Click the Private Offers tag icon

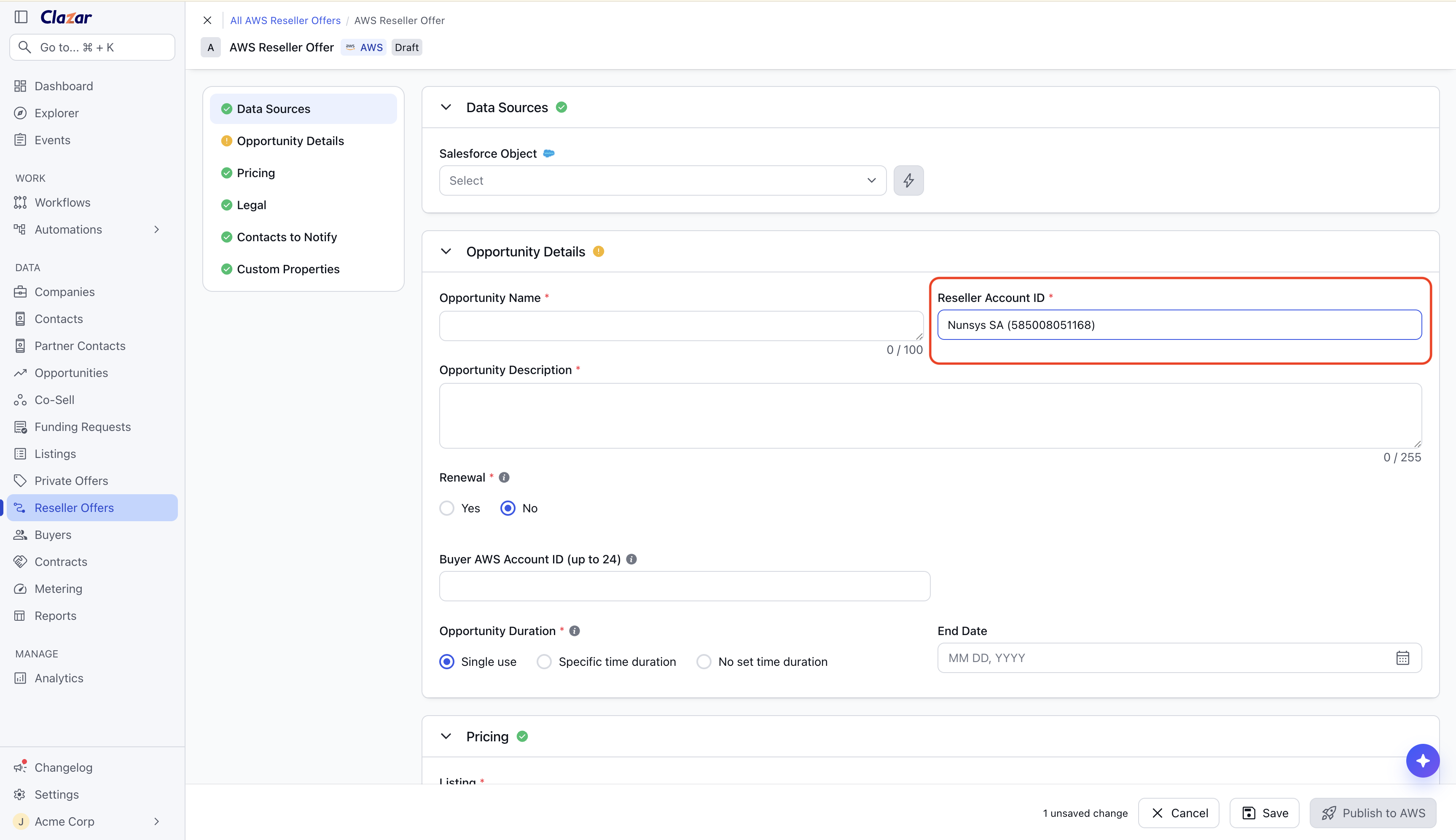(20, 481)
